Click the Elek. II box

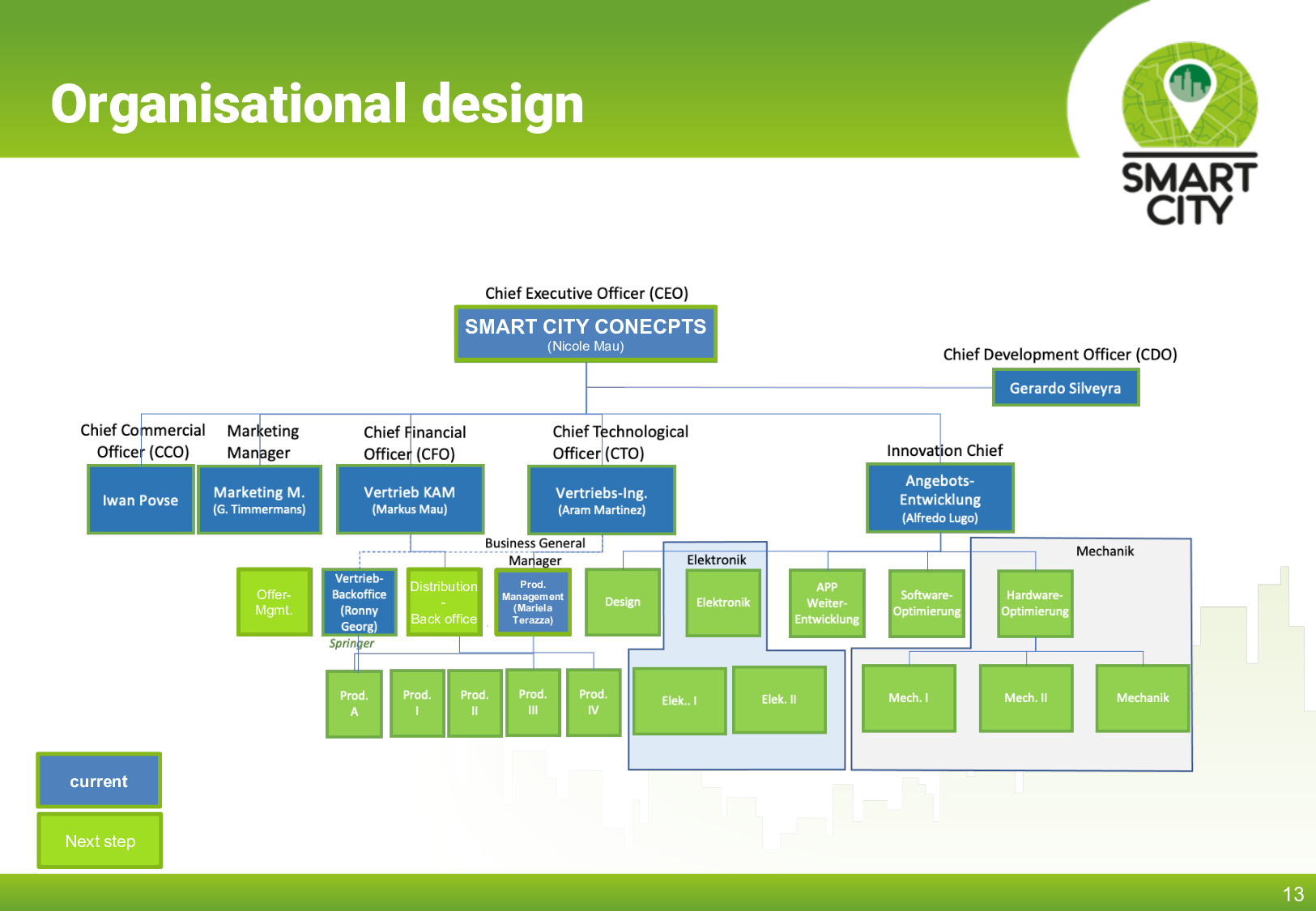(x=778, y=700)
